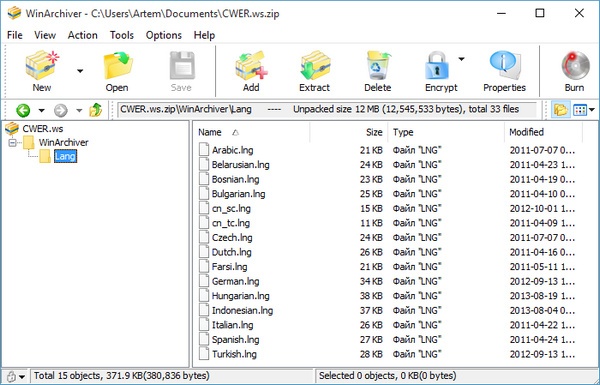Screen dimensions: 600x385
Task: Select file Bulgarian.lng
Action: tap(238, 194)
